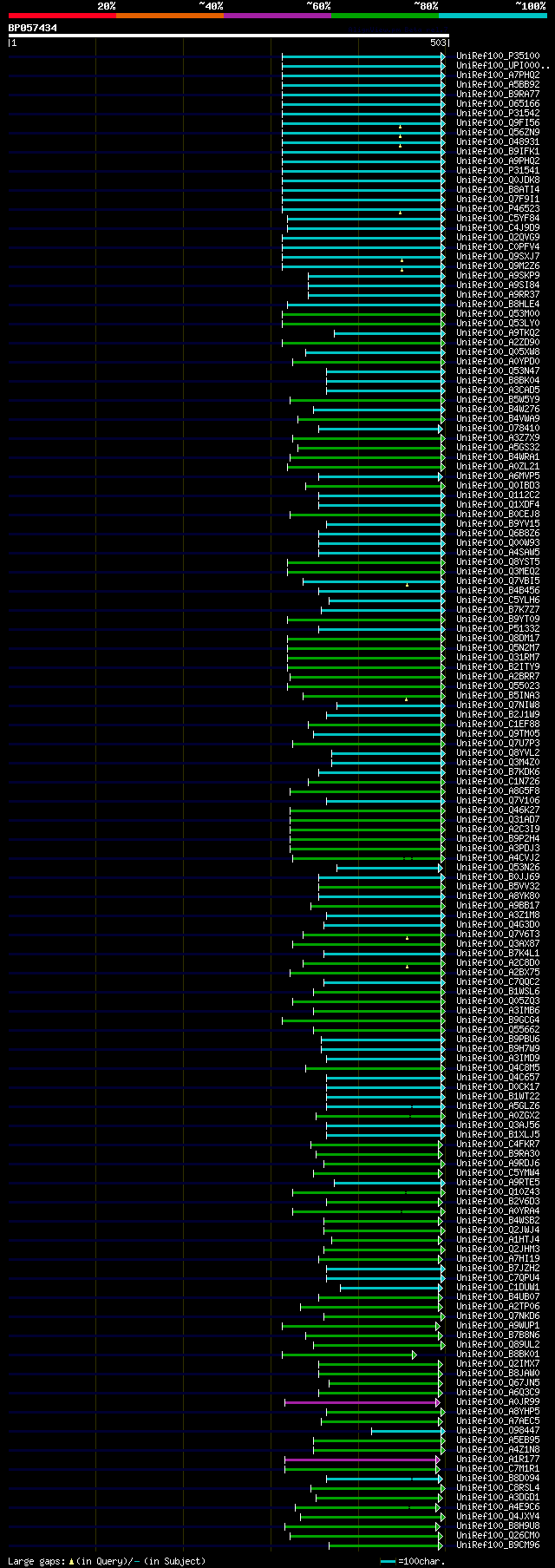Open hit UniRef100_Q7V6T3
This screenshot has width=555, height=1568.
[498, 935]
